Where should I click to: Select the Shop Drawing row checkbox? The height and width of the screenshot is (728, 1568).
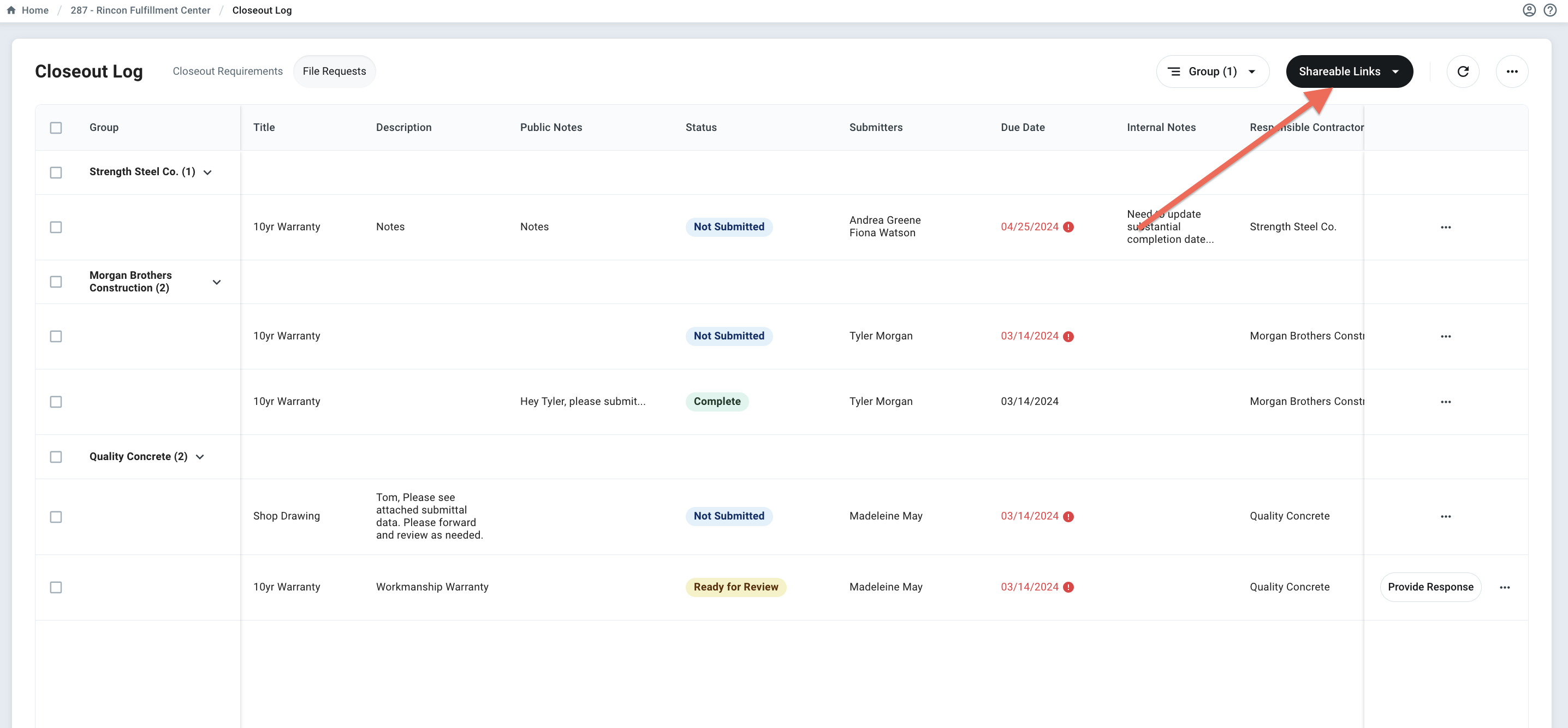click(56, 517)
